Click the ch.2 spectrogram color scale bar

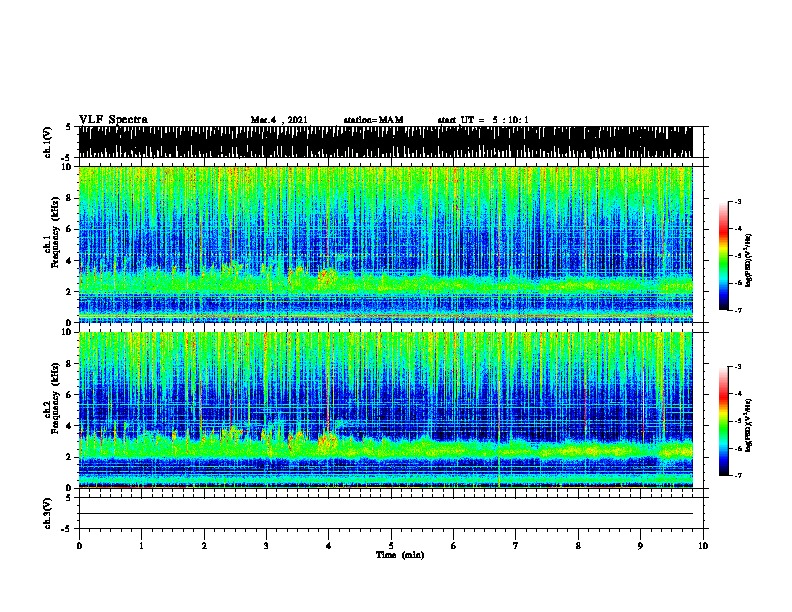pos(723,421)
